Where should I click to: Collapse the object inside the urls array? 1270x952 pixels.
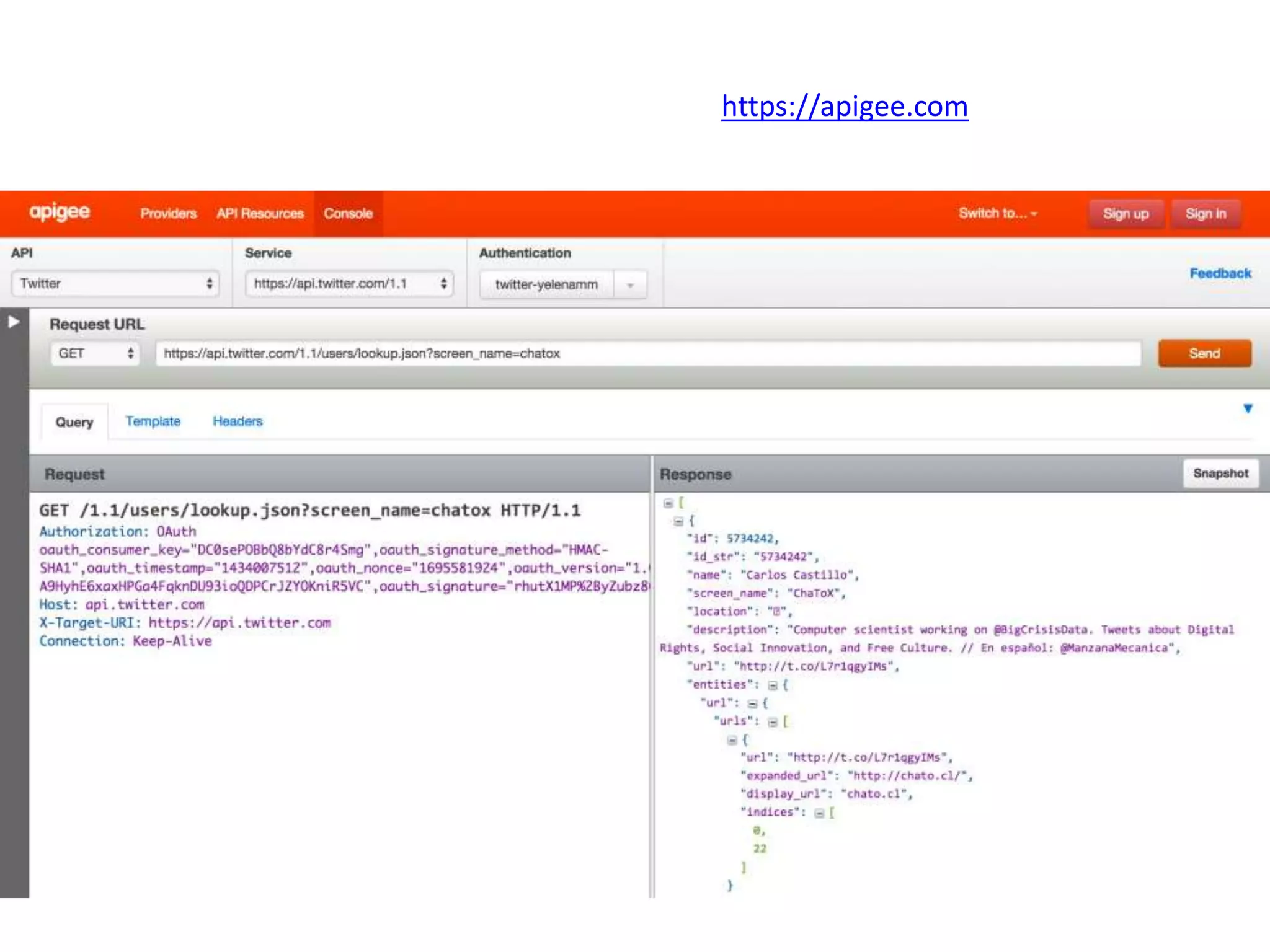(x=732, y=740)
